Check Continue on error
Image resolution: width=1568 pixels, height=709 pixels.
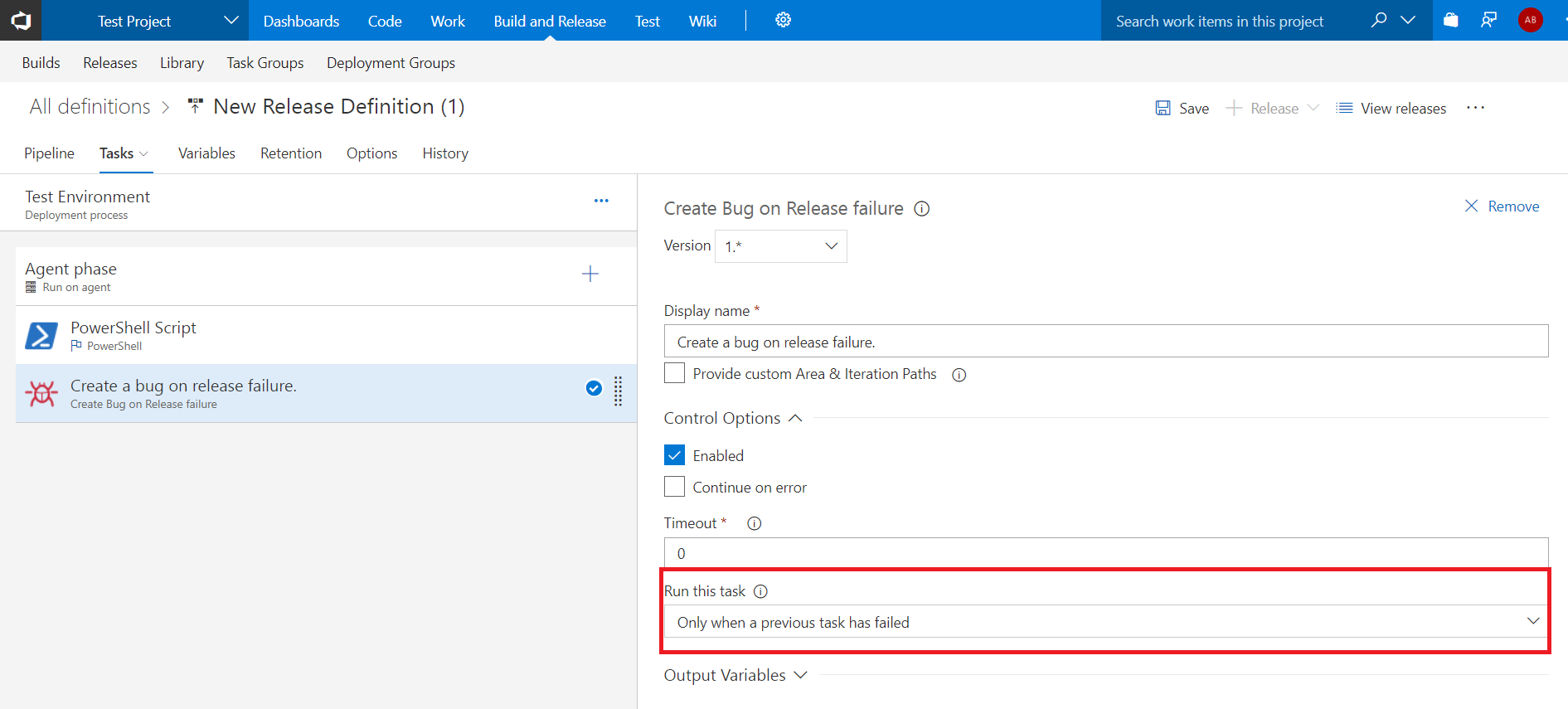tap(674, 487)
